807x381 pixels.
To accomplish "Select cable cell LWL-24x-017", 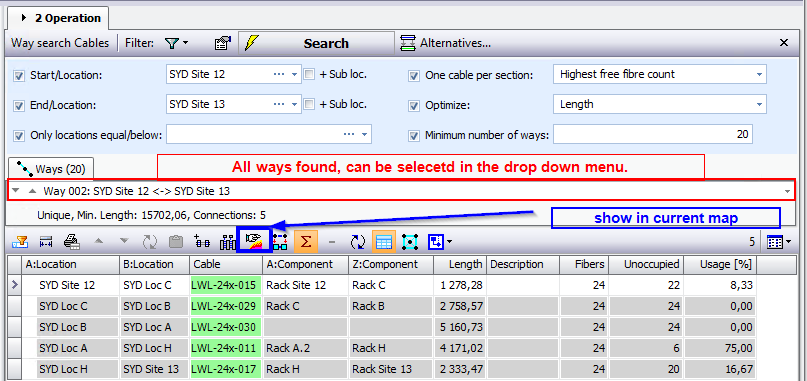I will [225, 369].
